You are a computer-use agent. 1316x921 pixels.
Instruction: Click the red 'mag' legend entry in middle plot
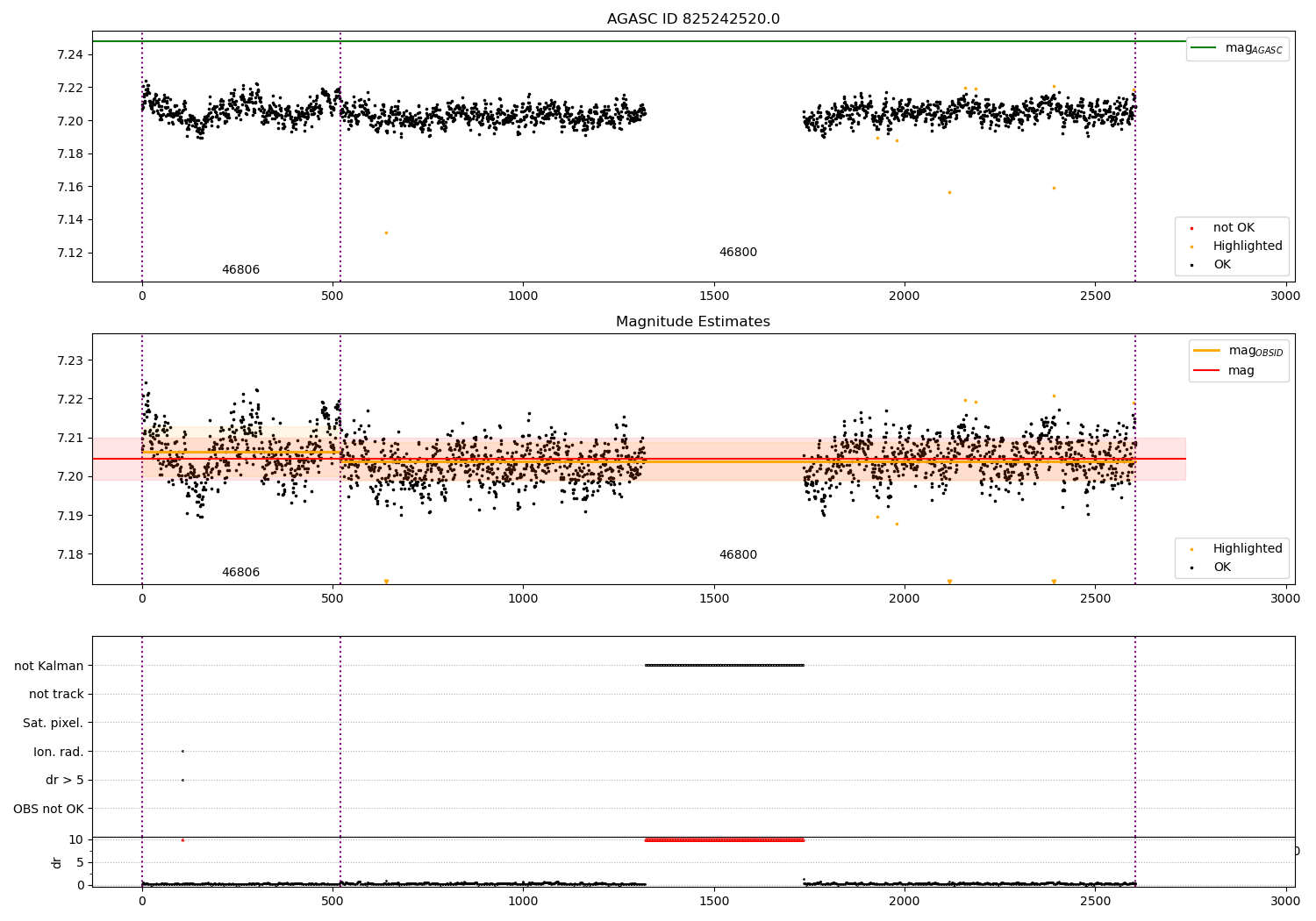tap(1241, 371)
